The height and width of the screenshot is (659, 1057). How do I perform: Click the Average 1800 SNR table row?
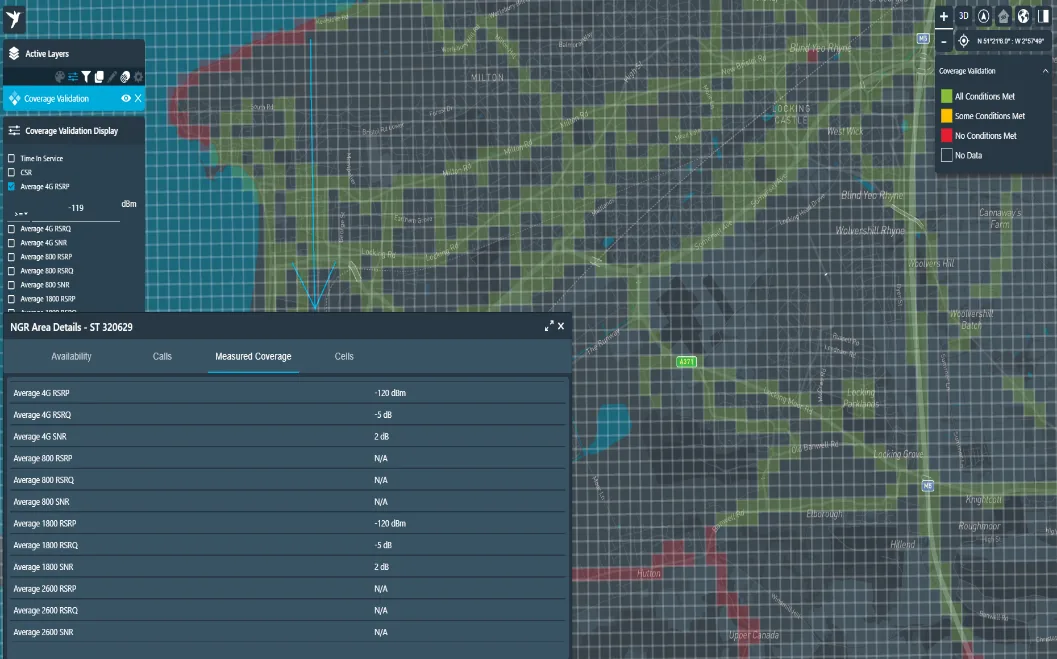pos(288,567)
